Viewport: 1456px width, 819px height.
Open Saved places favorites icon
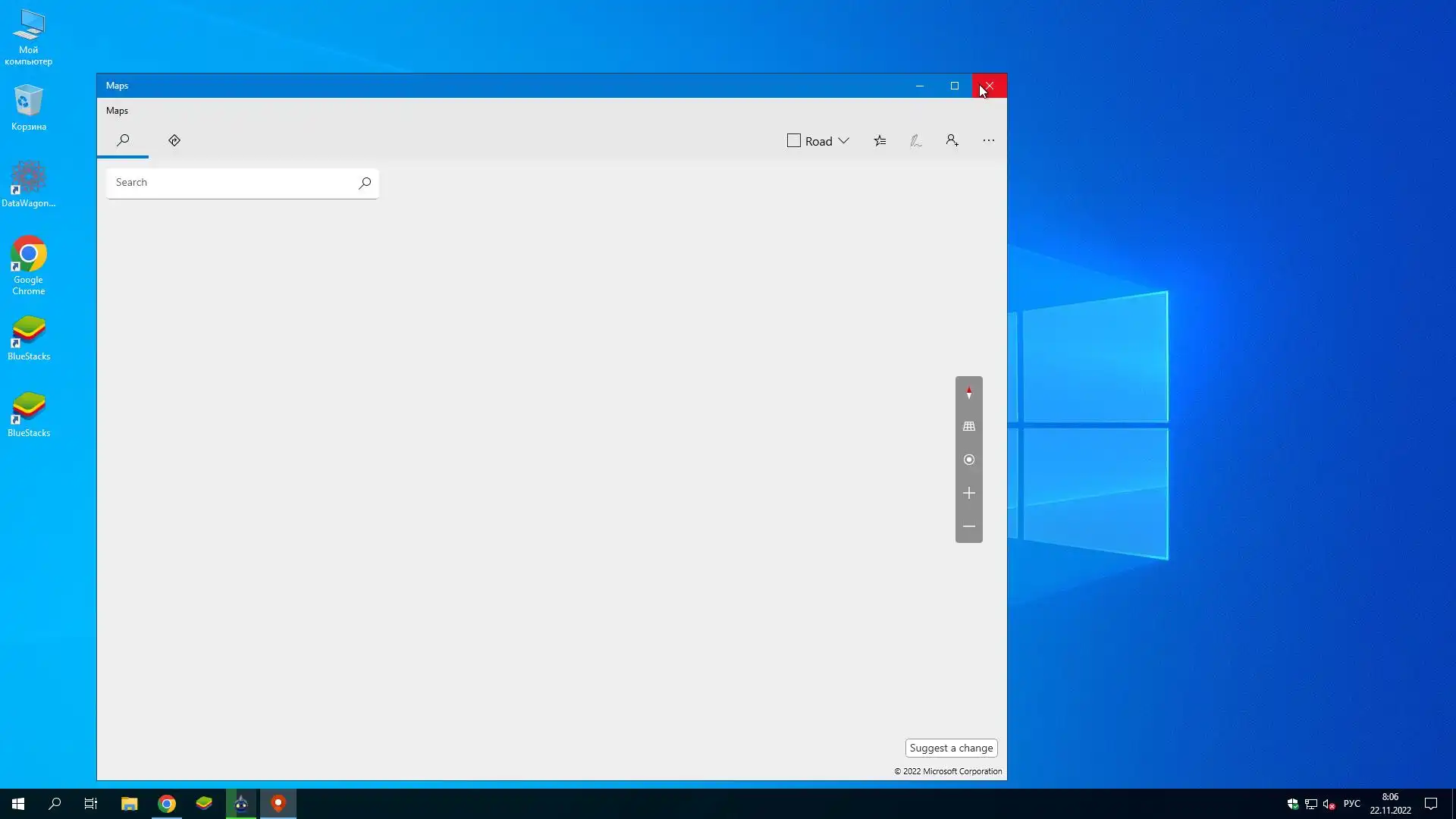(880, 140)
